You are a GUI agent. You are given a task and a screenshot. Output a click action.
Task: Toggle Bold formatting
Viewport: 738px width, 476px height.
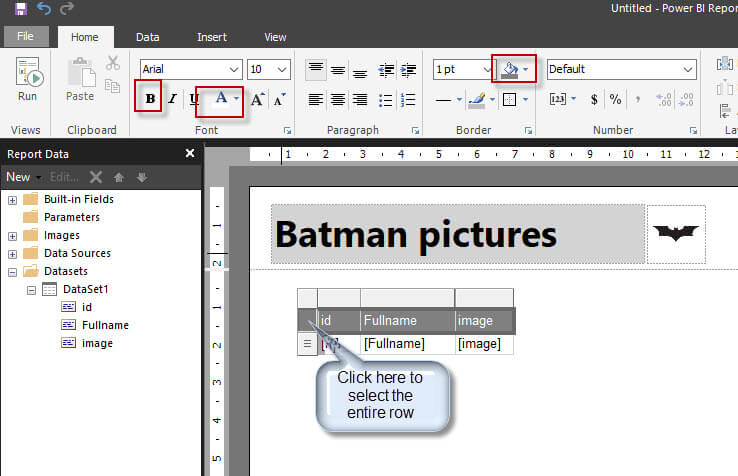click(150, 98)
